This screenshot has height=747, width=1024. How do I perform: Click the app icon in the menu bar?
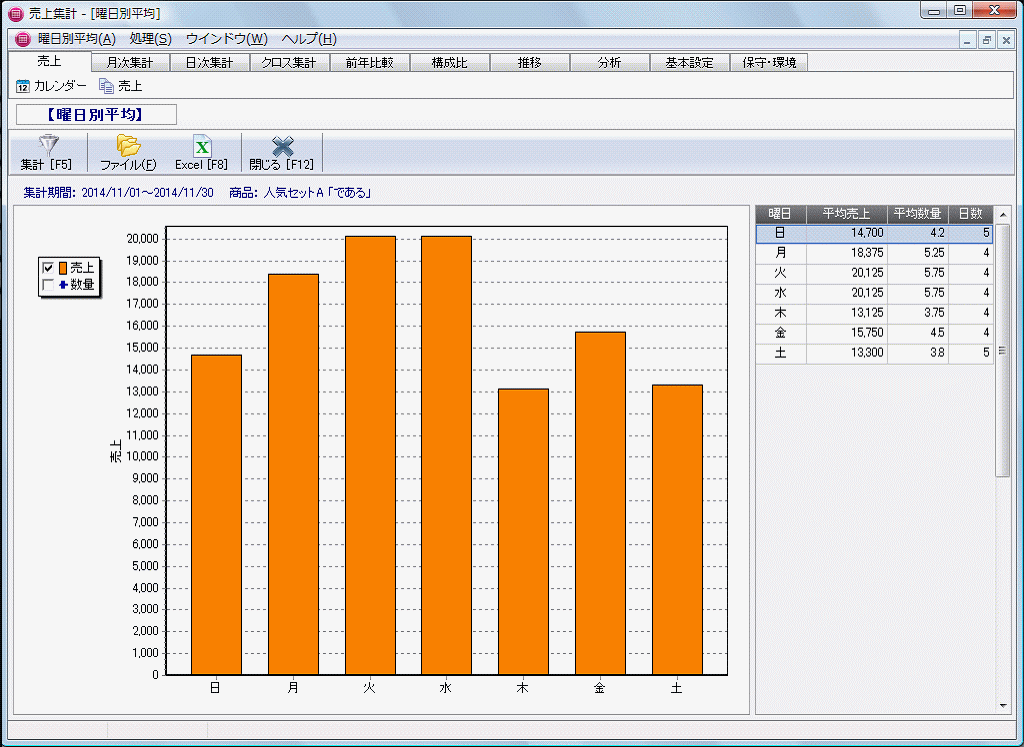tap(23, 39)
